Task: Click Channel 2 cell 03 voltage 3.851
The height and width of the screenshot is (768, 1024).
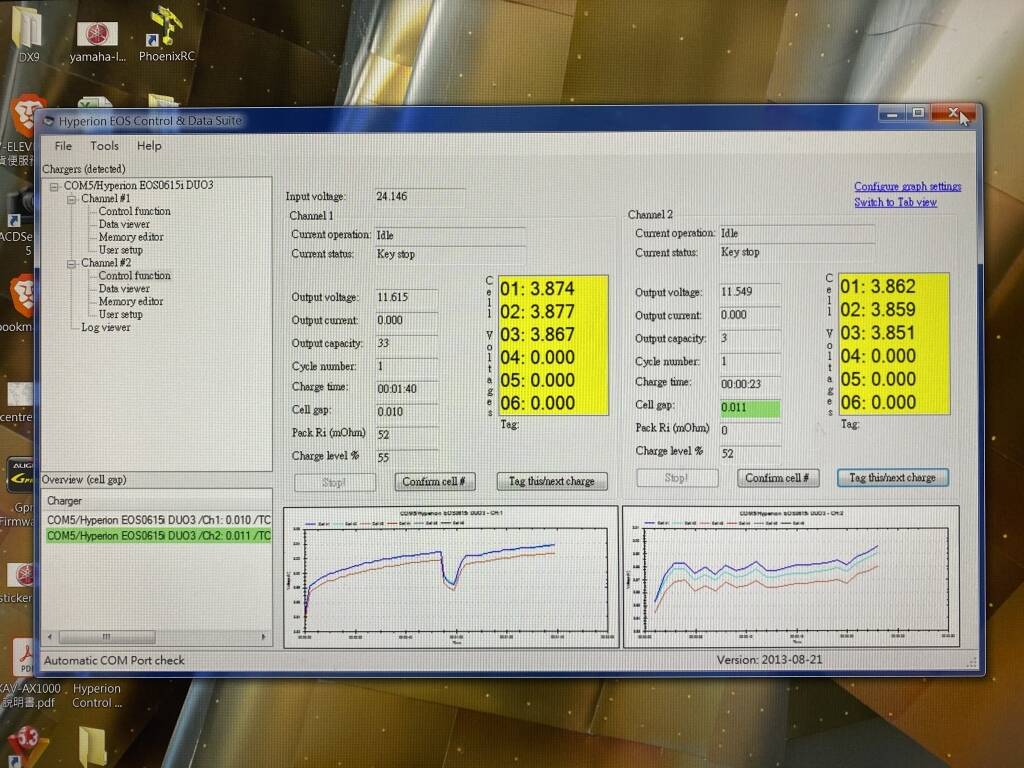Action: coord(878,333)
